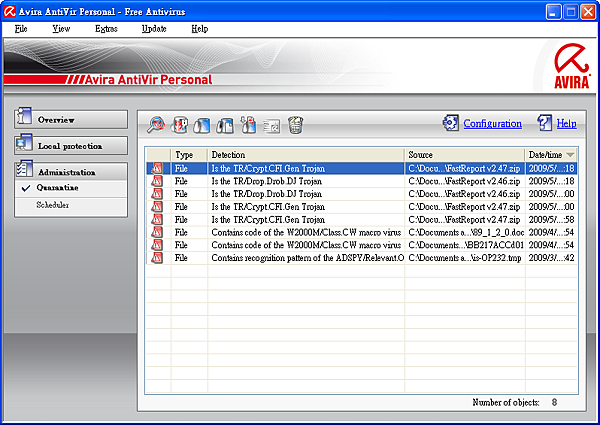Open the View menu
600x425 pixels.
coord(61,29)
